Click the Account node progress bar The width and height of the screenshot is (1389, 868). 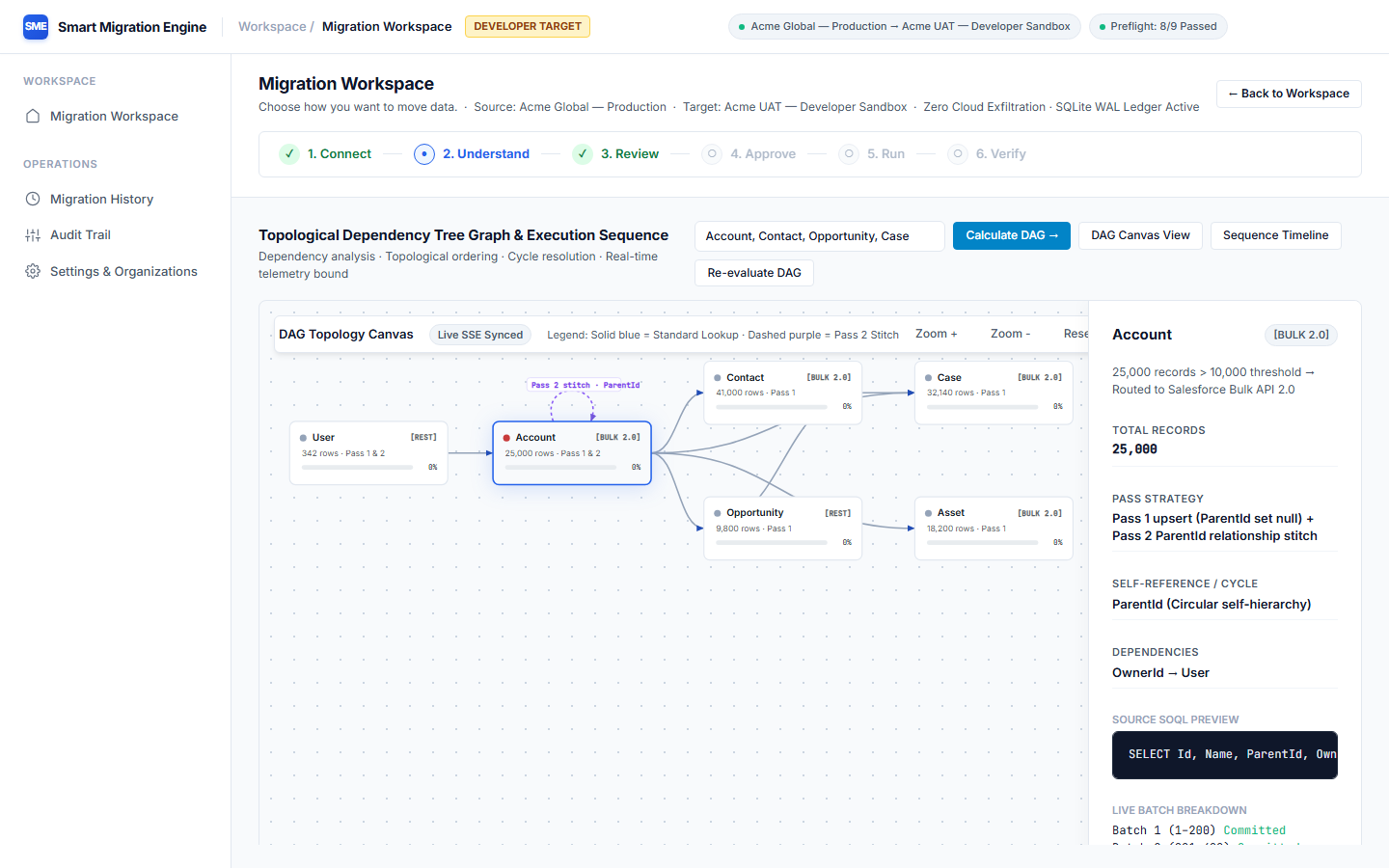tap(560, 468)
